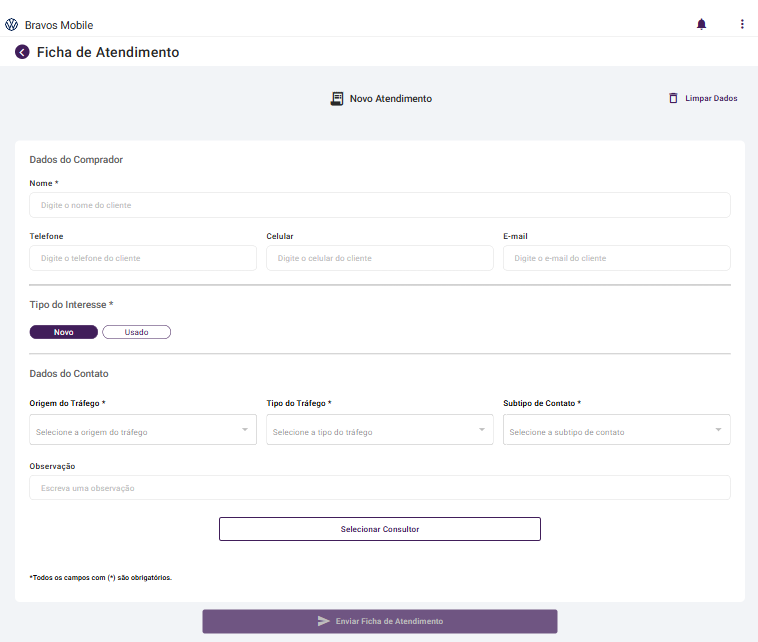Go back with the arrow icon

tap(22, 52)
